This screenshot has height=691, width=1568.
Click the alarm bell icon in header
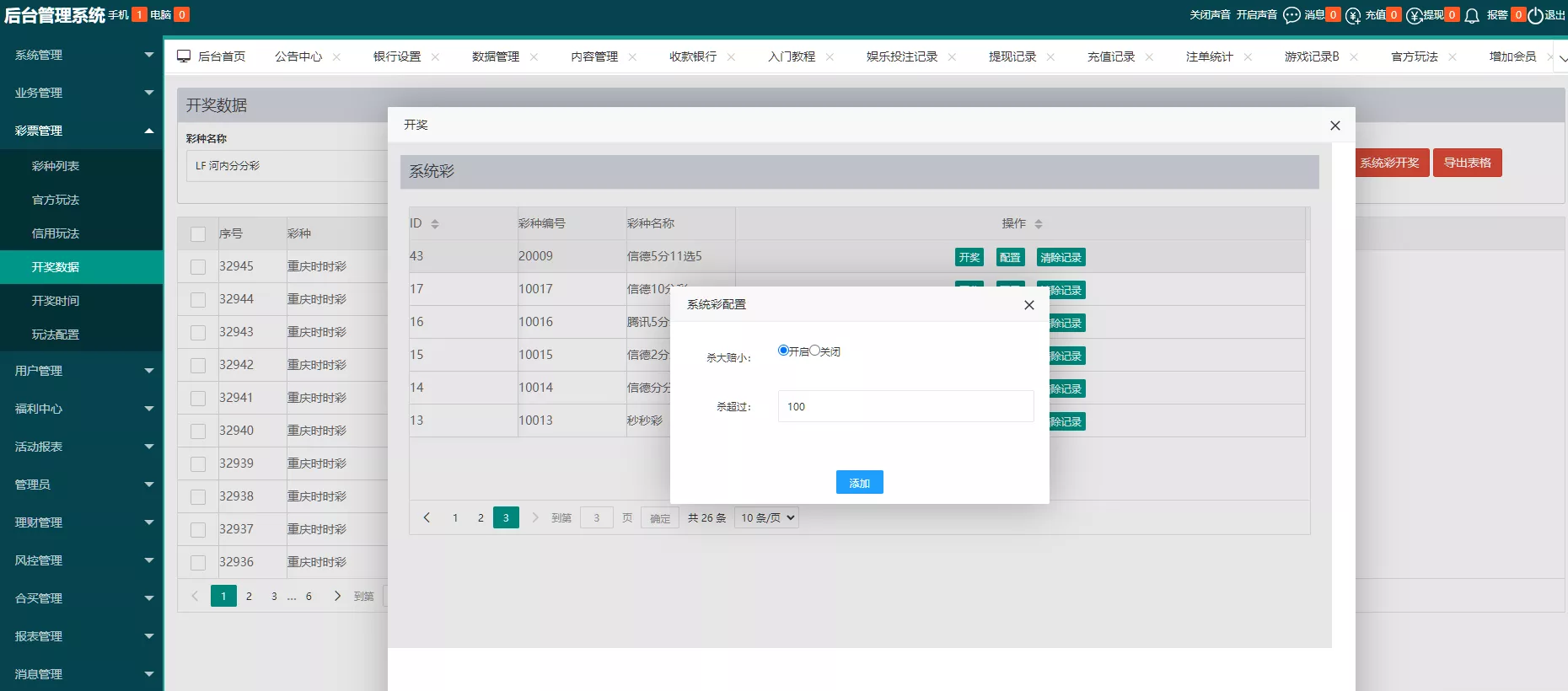pyautogui.click(x=1472, y=15)
